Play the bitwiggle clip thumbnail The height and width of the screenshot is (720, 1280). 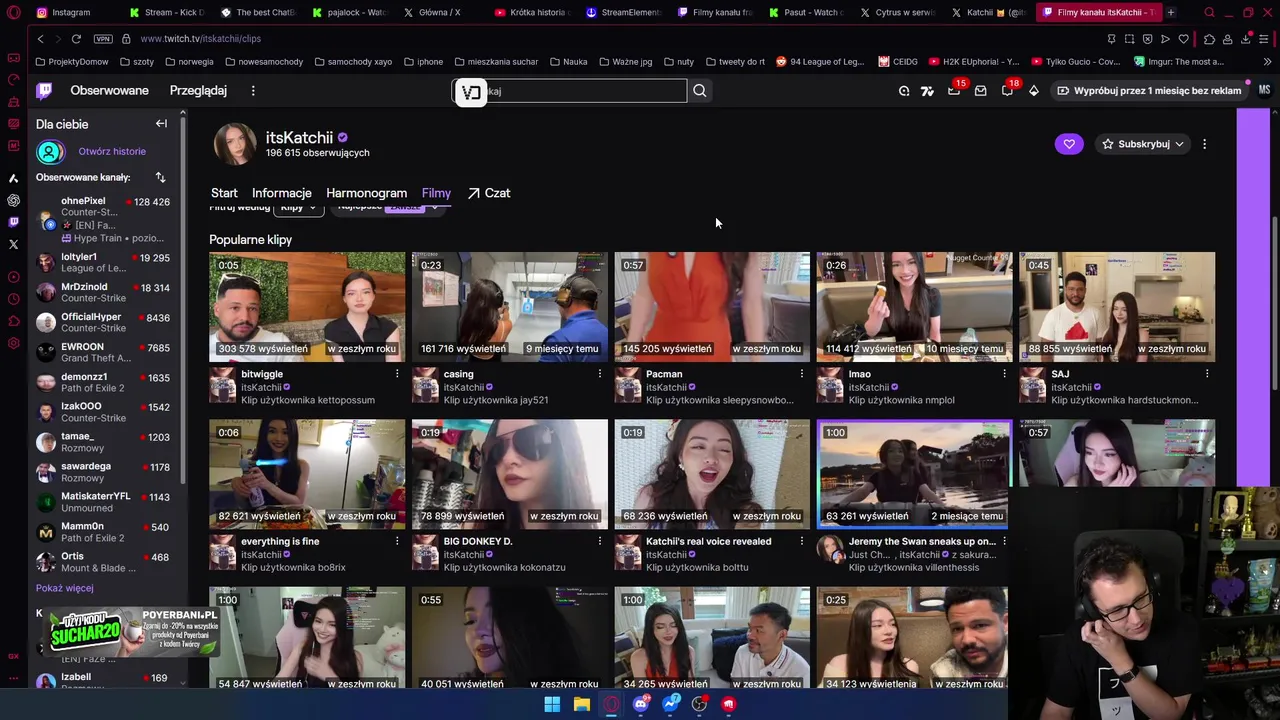coord(307,306)
